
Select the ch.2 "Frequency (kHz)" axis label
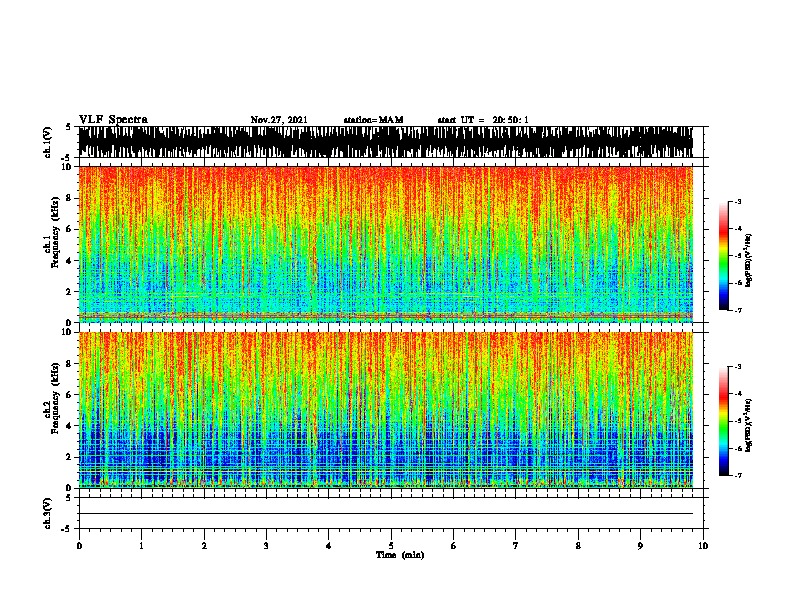pyautogui.click(x=56, y=398)
